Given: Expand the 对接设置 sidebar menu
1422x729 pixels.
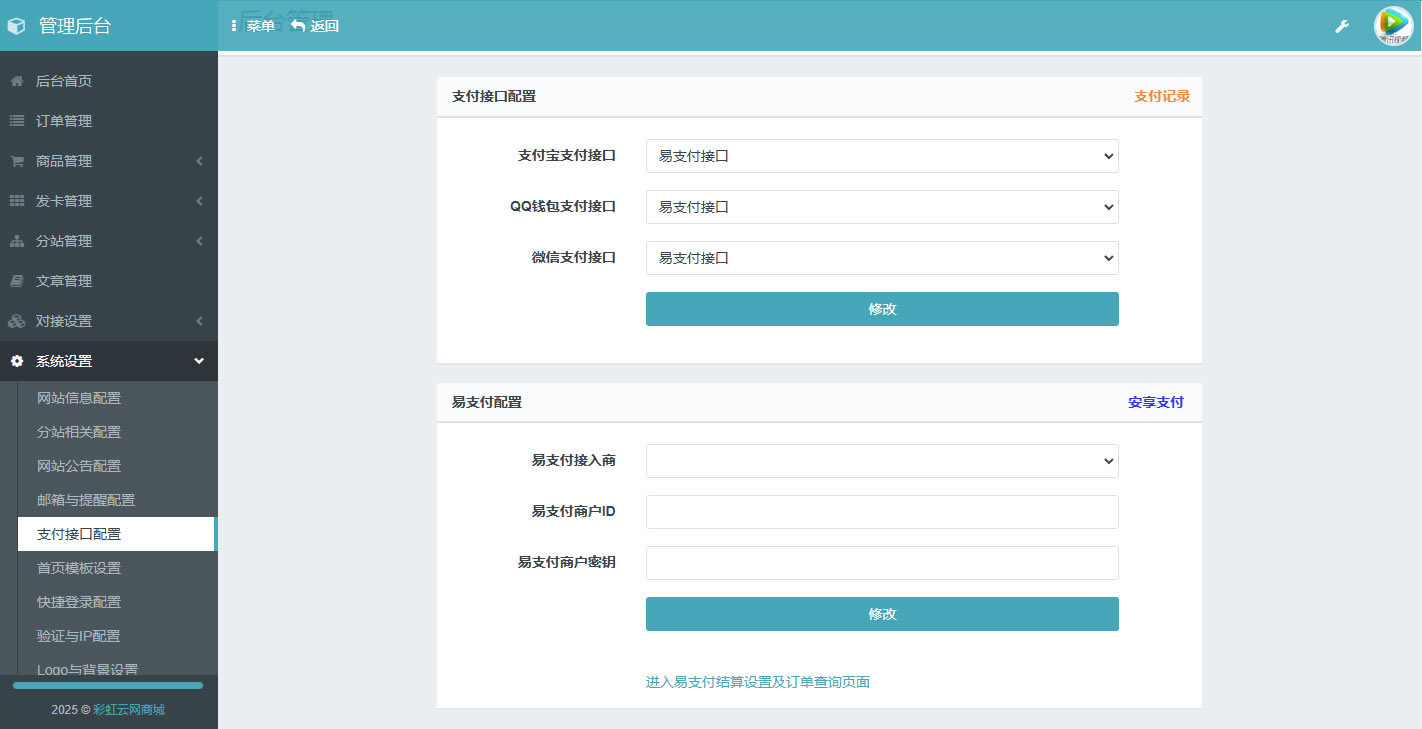Looking at the screenshot, I should coord(108,321).
